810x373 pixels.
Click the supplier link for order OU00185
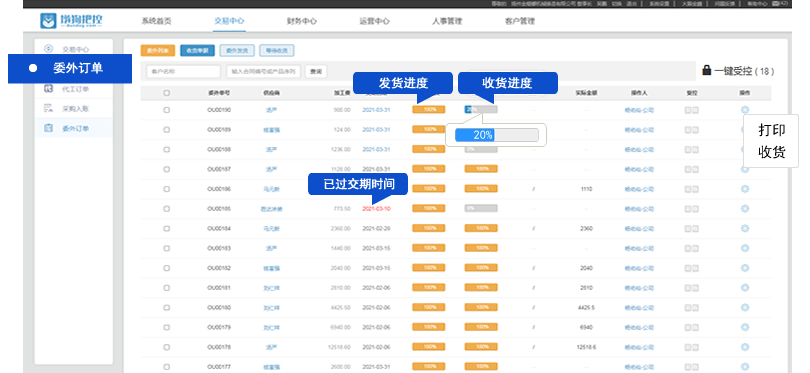272,209
